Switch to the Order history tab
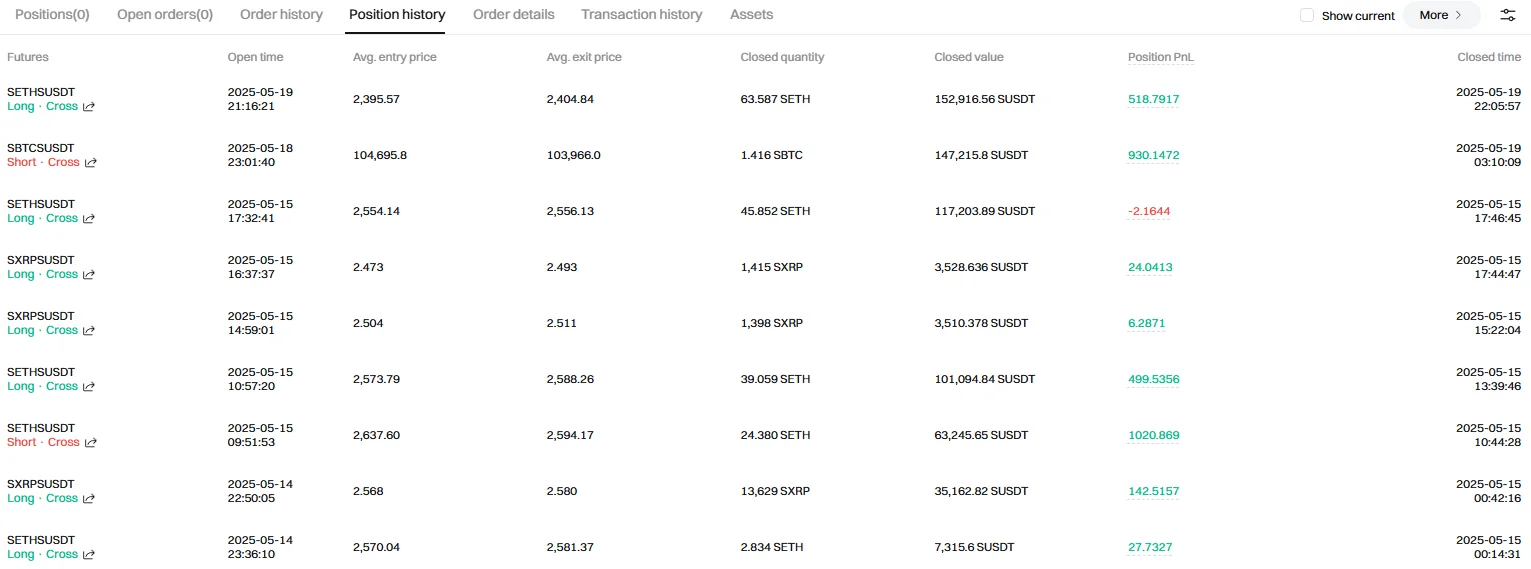1531x569 pixels. pos(281,15)
